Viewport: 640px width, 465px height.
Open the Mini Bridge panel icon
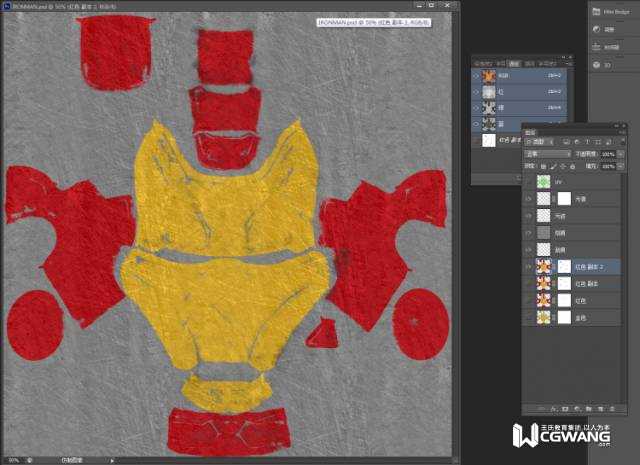[596, 11]
